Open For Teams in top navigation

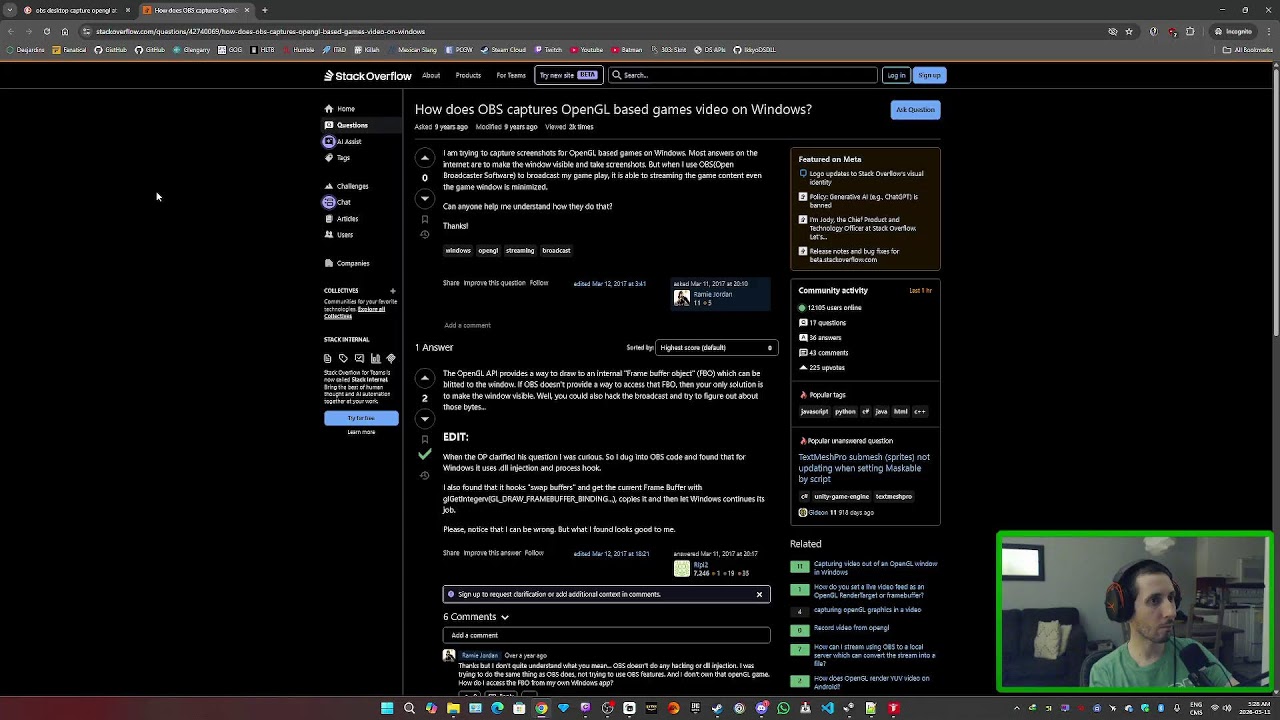click(511, 75)
